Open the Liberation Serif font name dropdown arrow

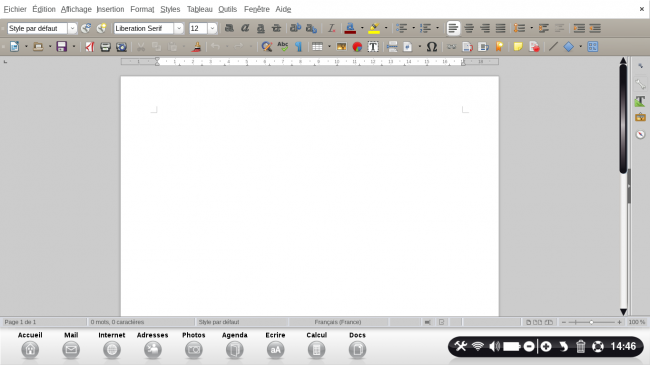click(179, 28)
